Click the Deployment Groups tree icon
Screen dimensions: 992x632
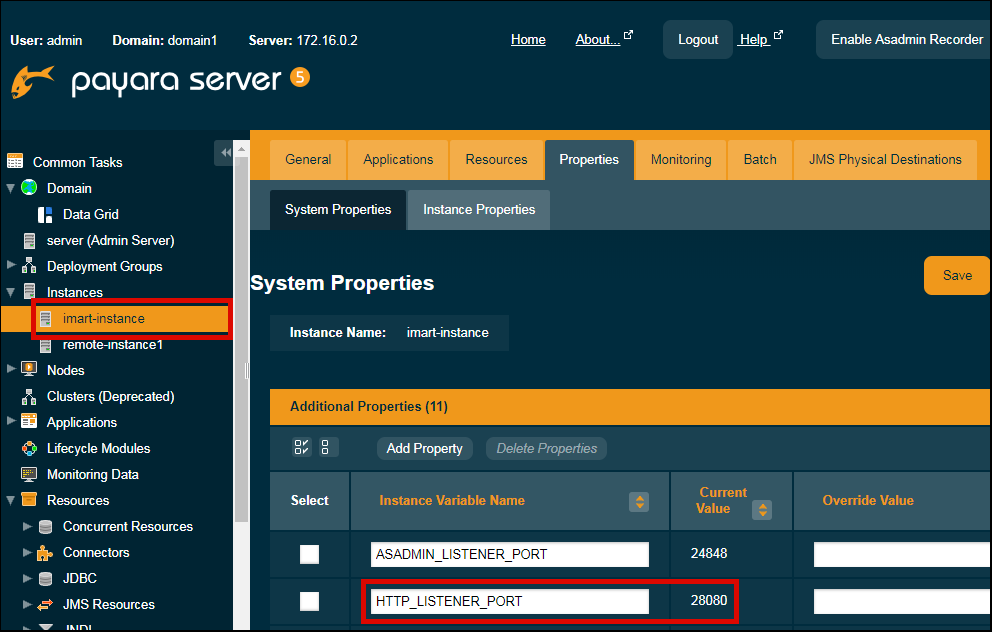click(29, 267)
